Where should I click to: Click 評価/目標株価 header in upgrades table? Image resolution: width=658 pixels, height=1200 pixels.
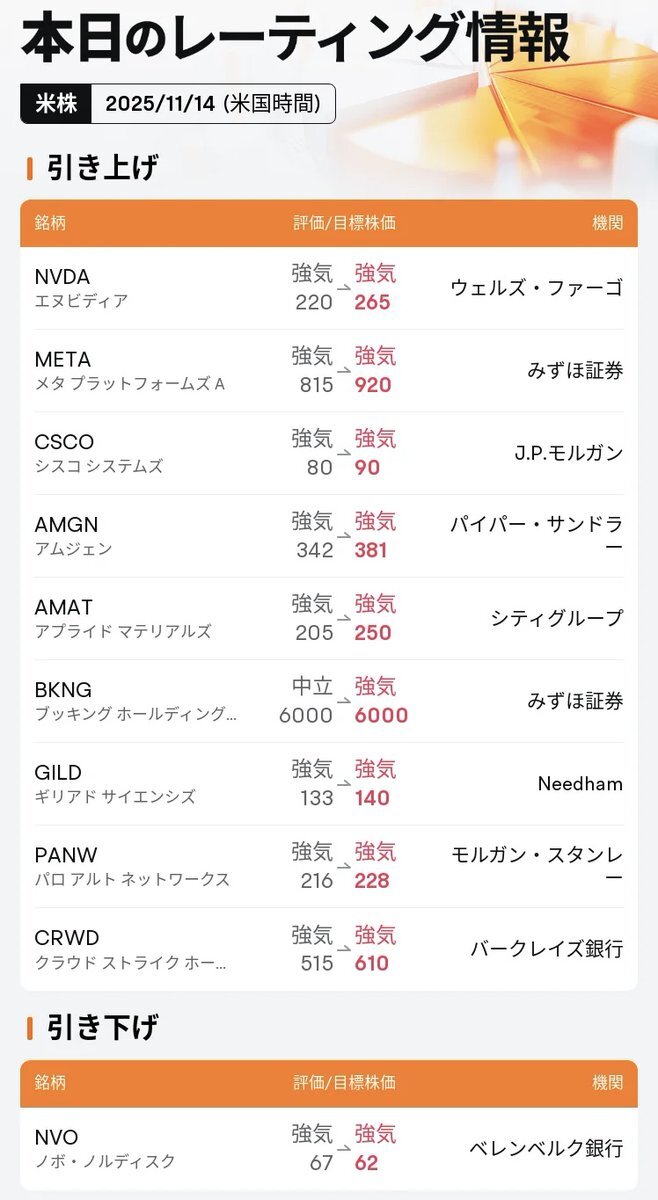344,223
